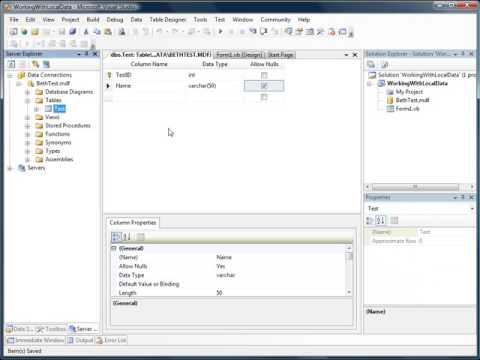
Task: Open the Properties object dropdown showing Test
Action: click(472, 209)
